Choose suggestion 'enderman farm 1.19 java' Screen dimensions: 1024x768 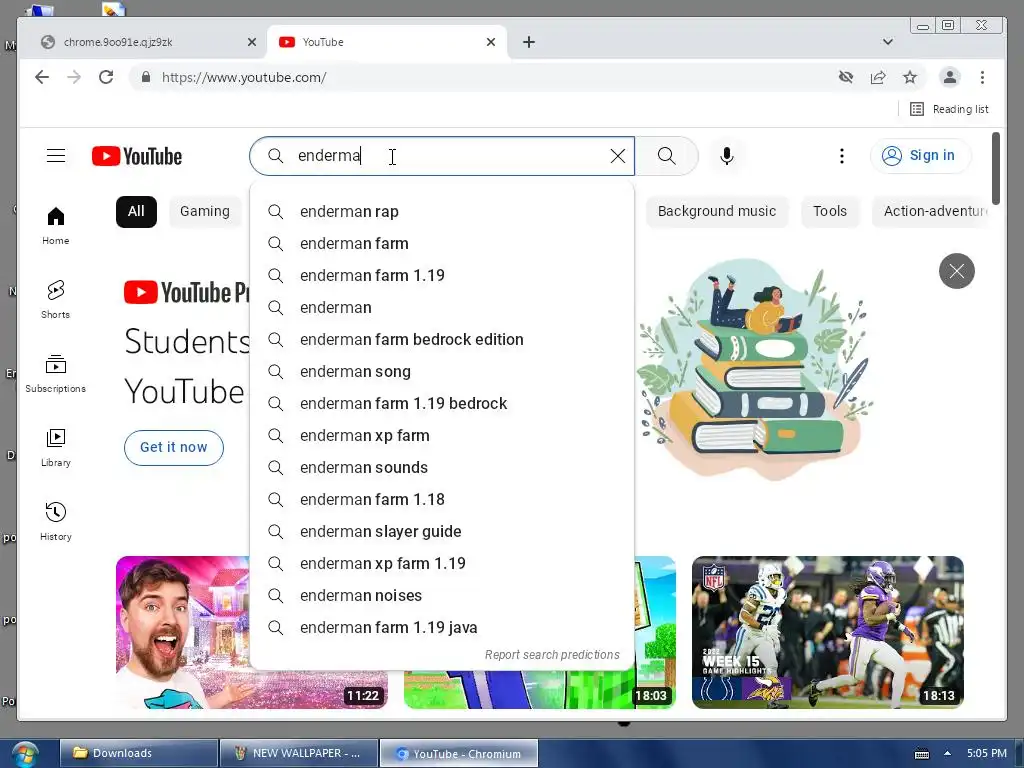[x=442, y=628]
